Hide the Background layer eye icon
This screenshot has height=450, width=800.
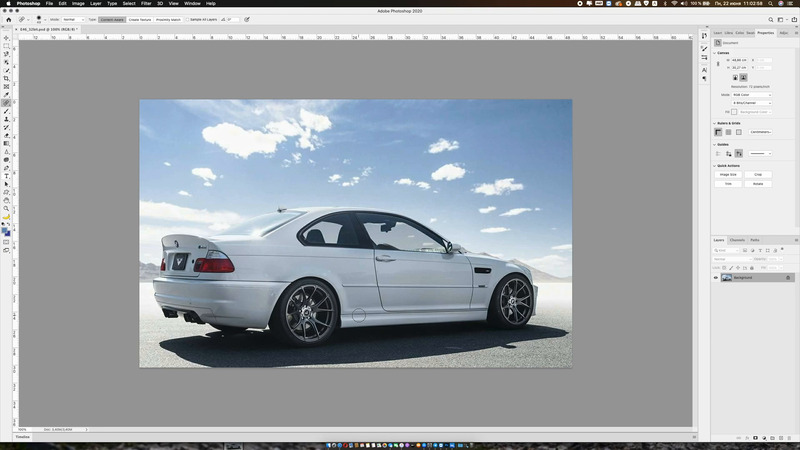tap(715, 277)
